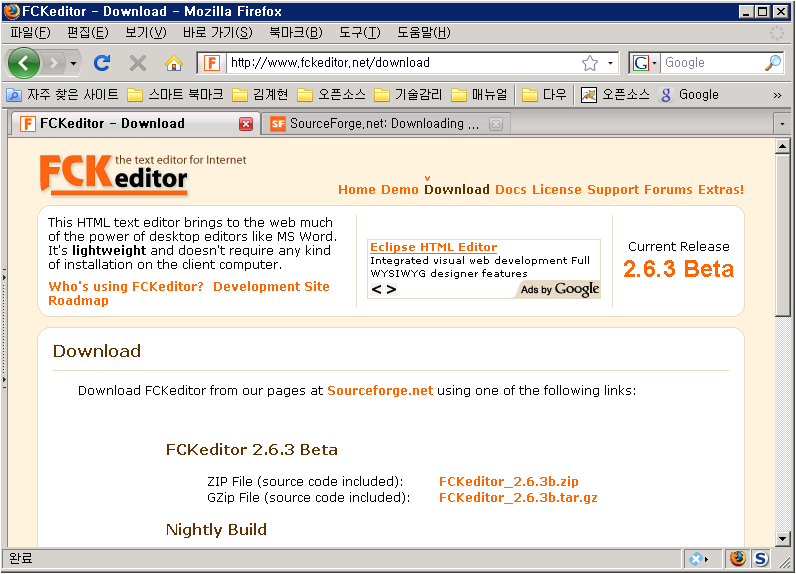
Task: Open the Docs navigation link
Action: click(511, 190)
